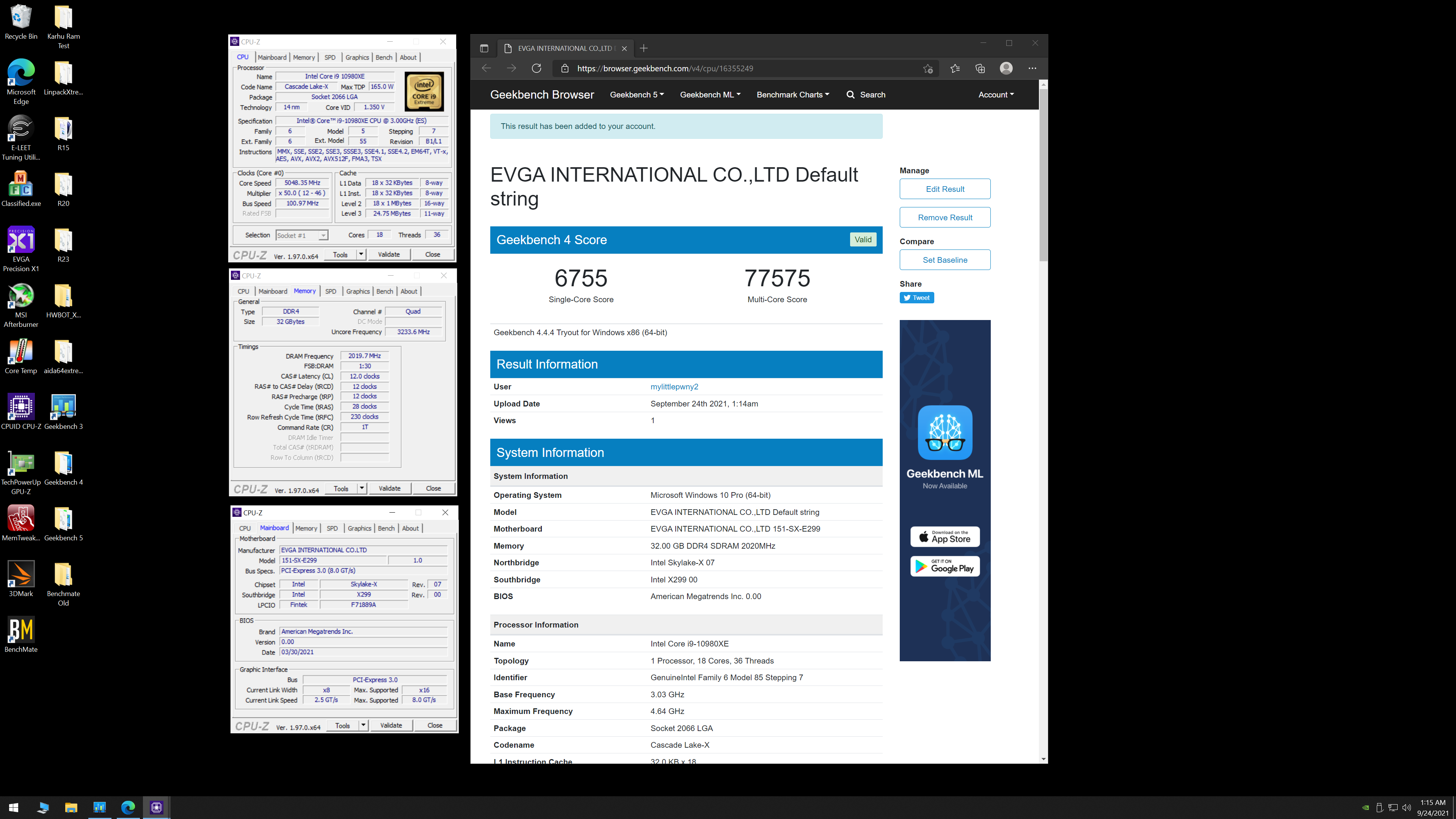Click the Windows Start button
This screenshot has height=819, width=1456.
pyautogui.click(x=14, y=808)
